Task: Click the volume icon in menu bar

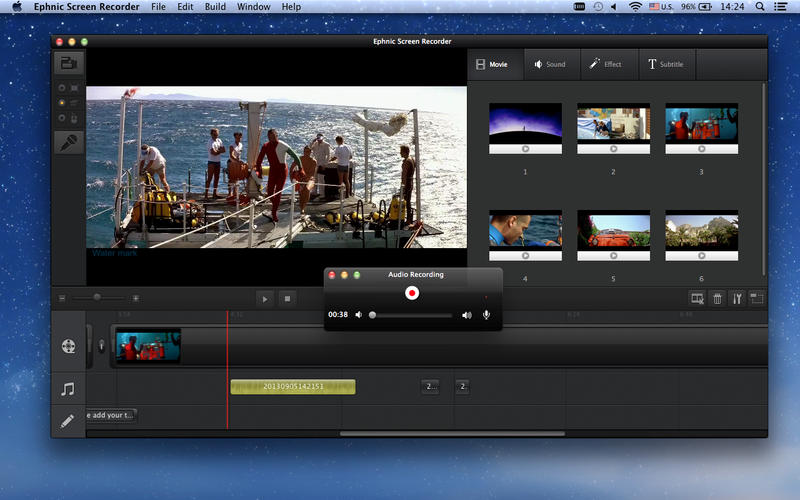Action: pyautogui.click(x=614, y=7)
